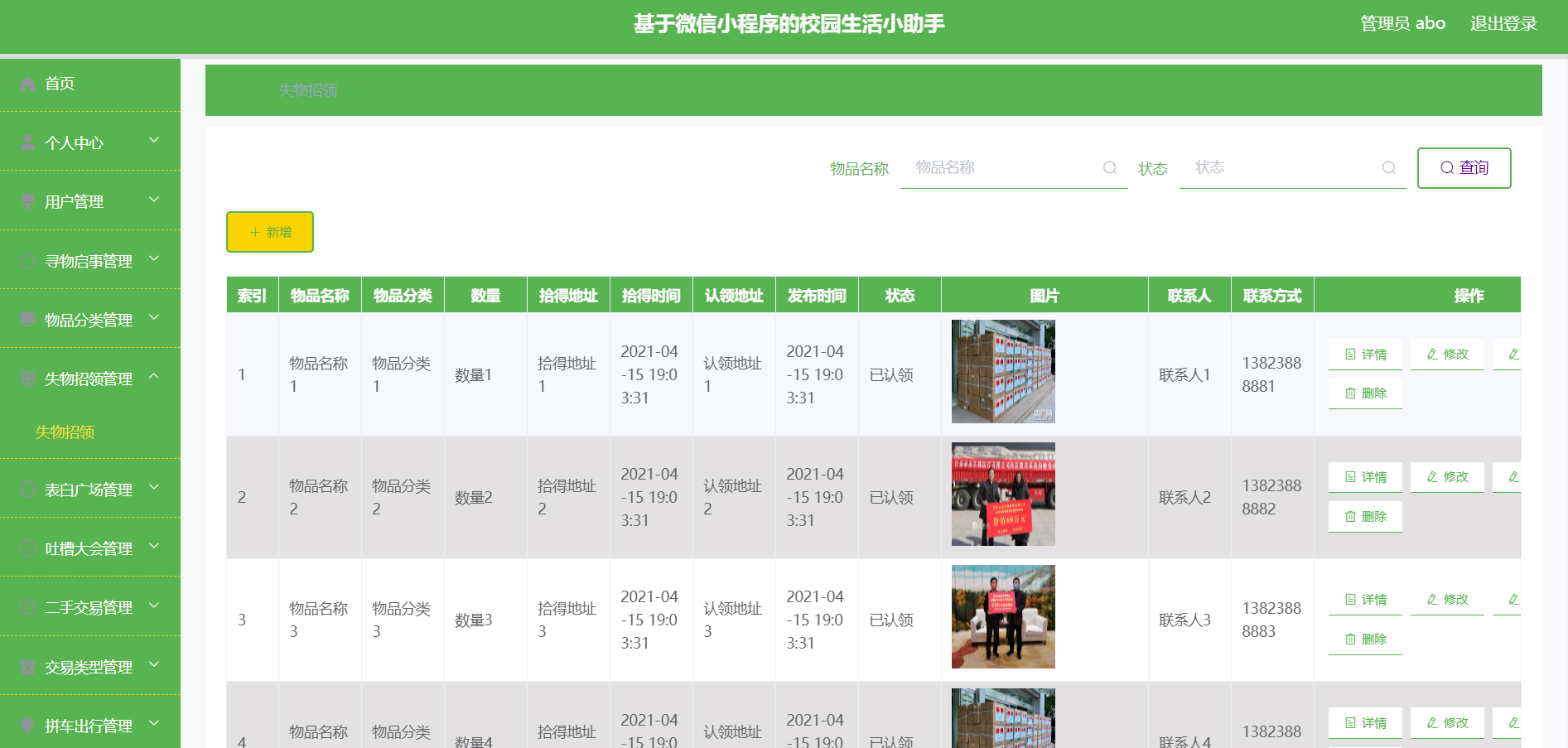
Task: Click the icon beside 表白广场管理
Action: tap(27, 490)
